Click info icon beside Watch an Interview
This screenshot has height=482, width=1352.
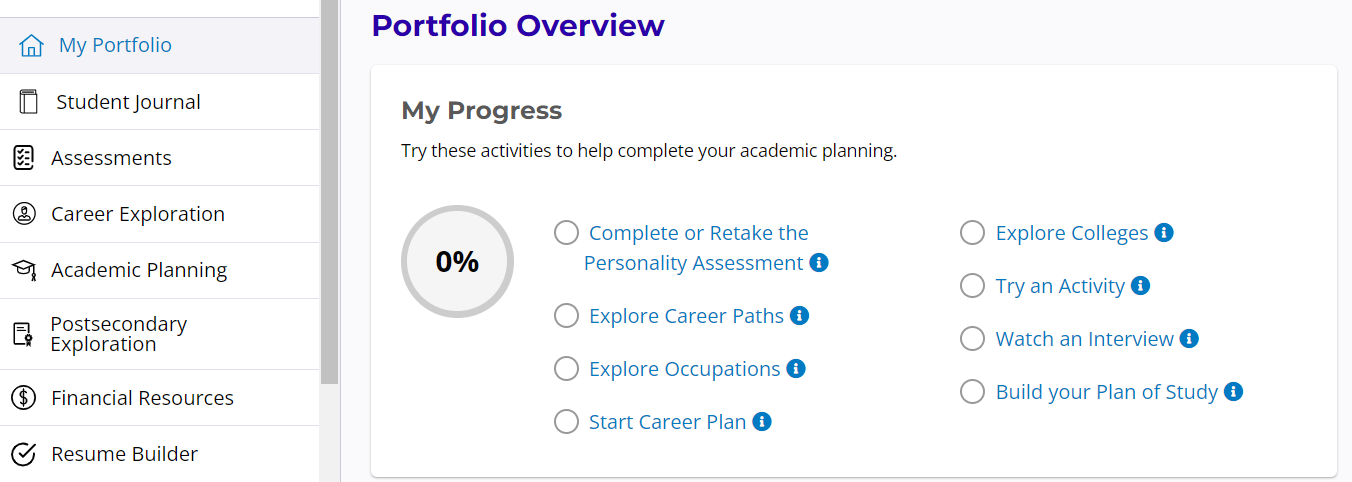(1189, 339)
